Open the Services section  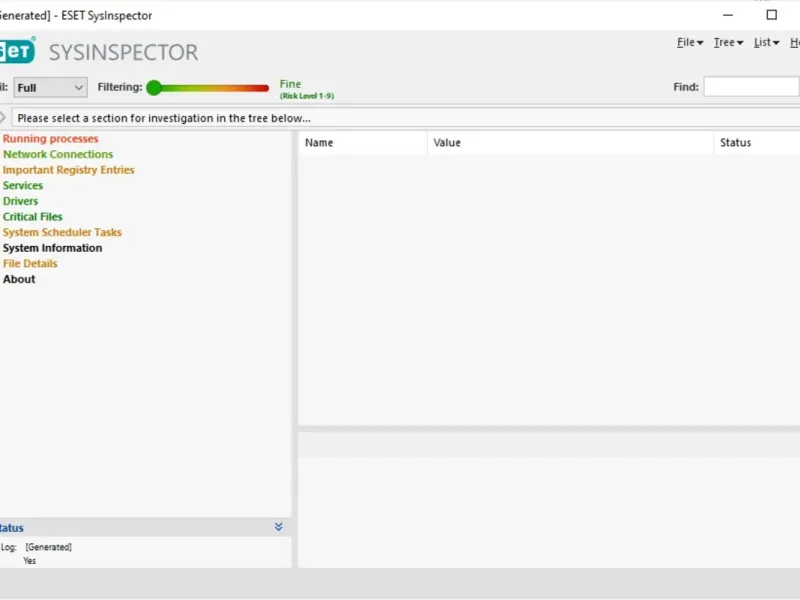(23, 186)
